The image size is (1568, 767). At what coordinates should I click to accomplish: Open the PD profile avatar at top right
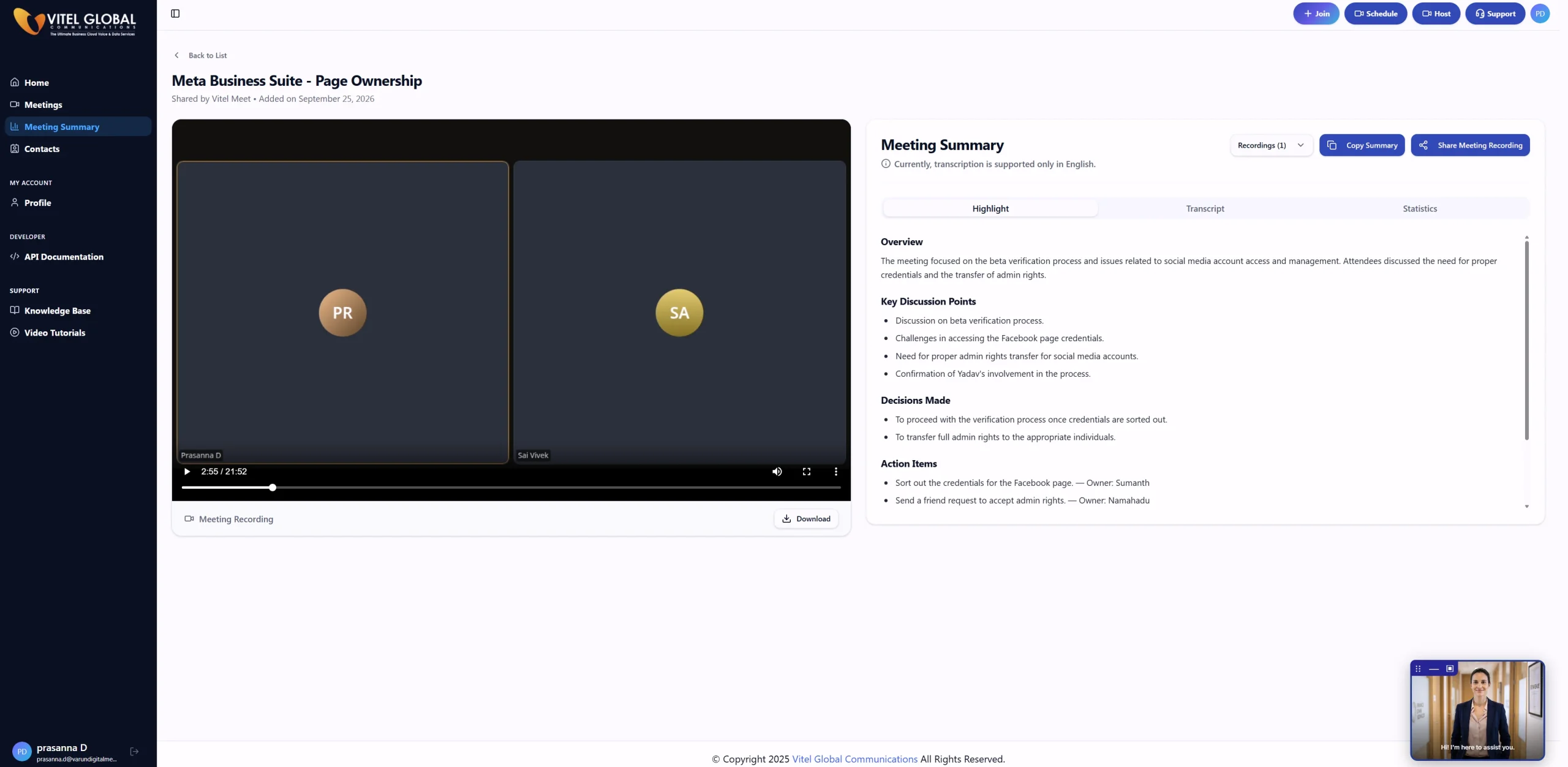point(1540,13)
